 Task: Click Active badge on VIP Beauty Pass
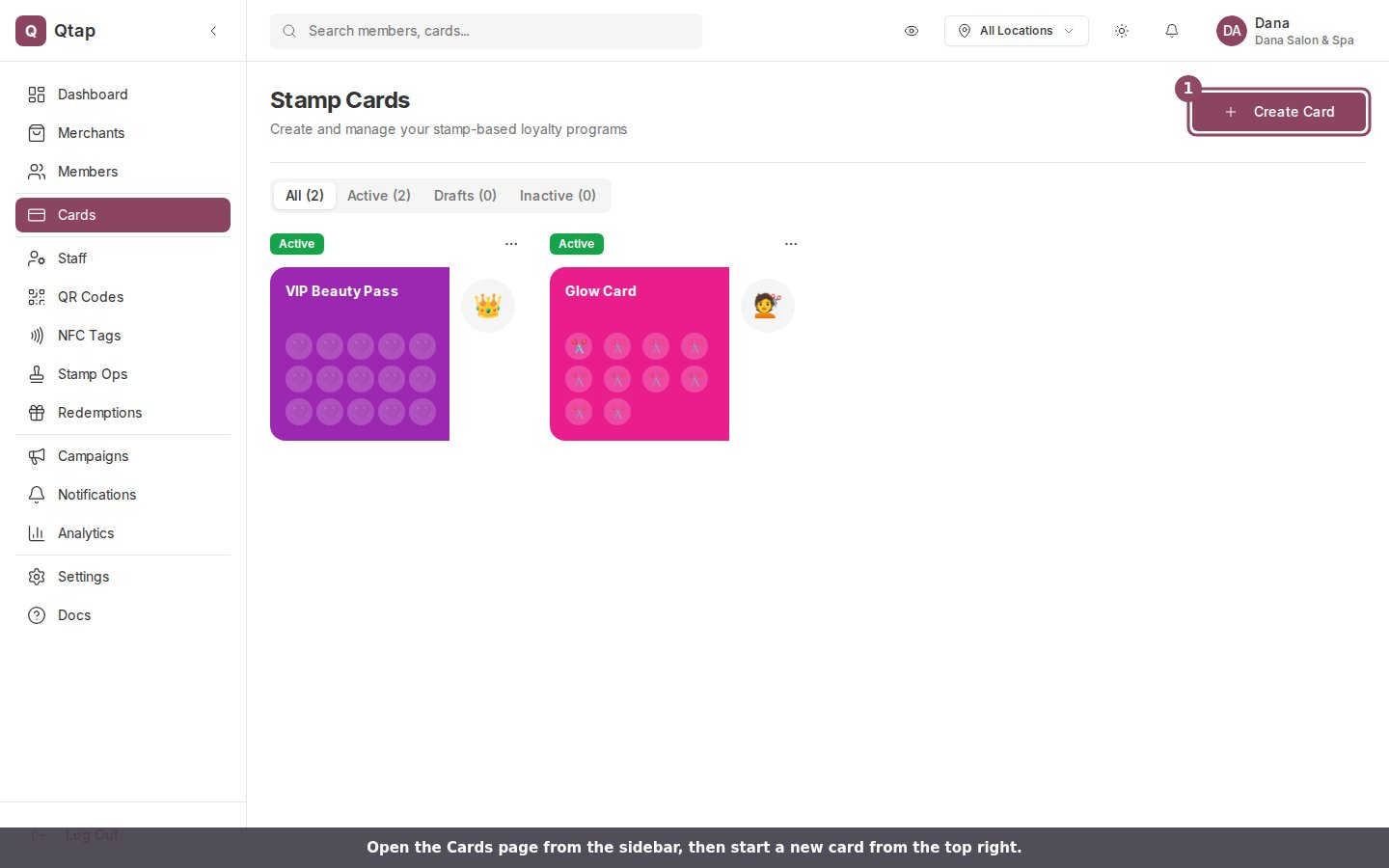[297, 244]
